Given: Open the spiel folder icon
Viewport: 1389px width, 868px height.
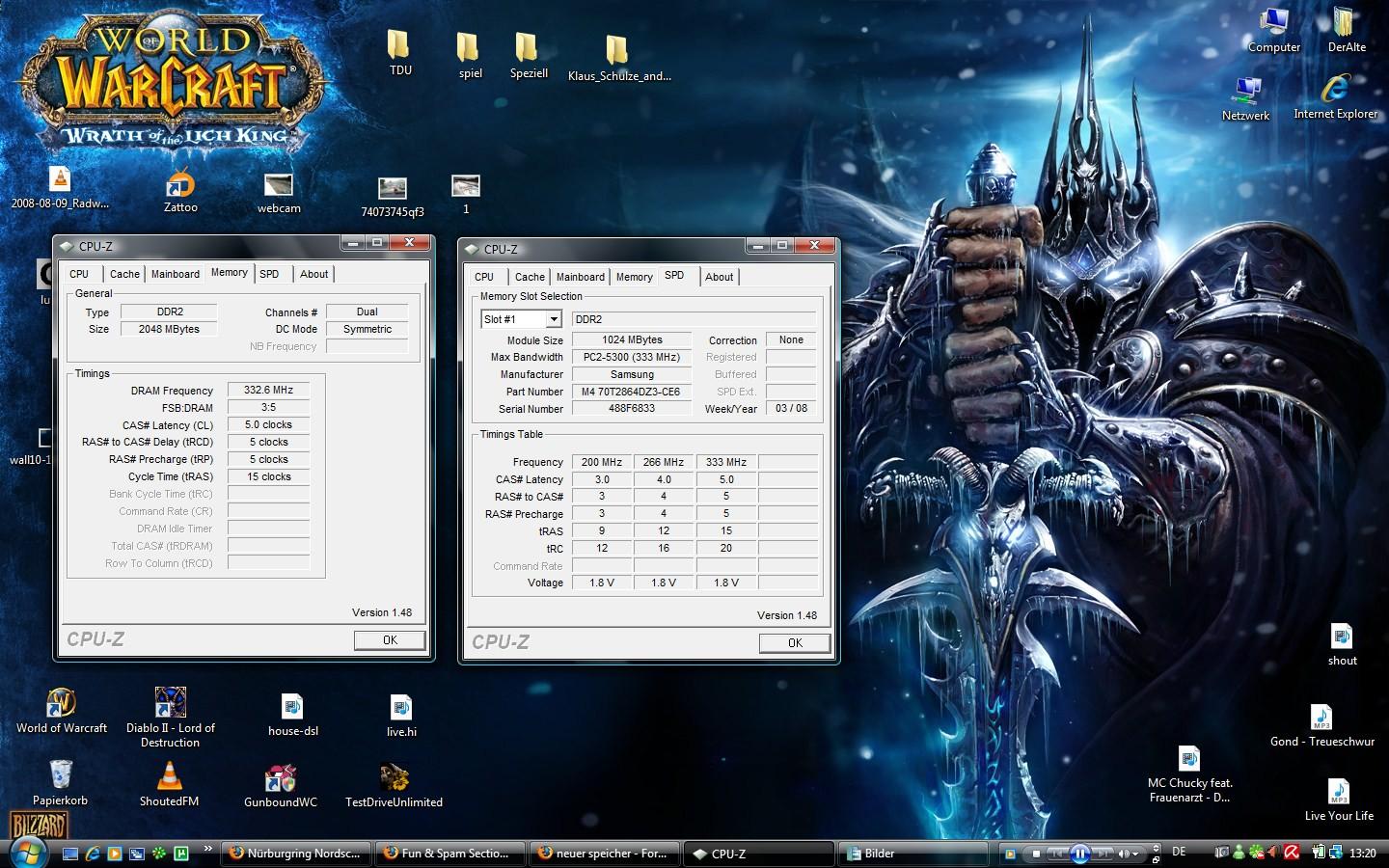Looking at the screenshot, I should (x=469, y=55).
